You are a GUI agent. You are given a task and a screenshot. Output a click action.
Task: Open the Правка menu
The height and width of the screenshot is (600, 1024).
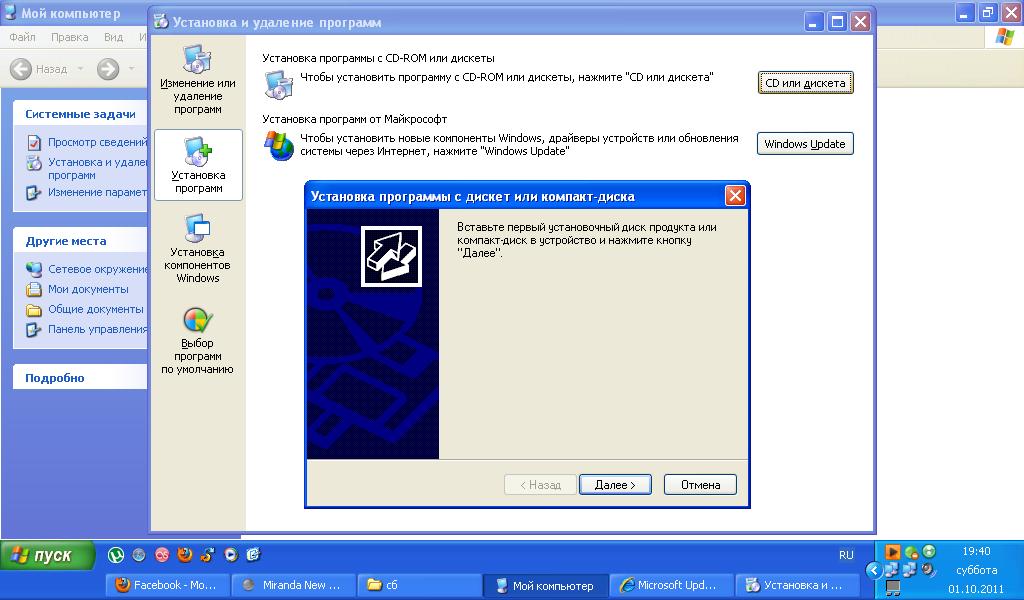tap(70, 37)
